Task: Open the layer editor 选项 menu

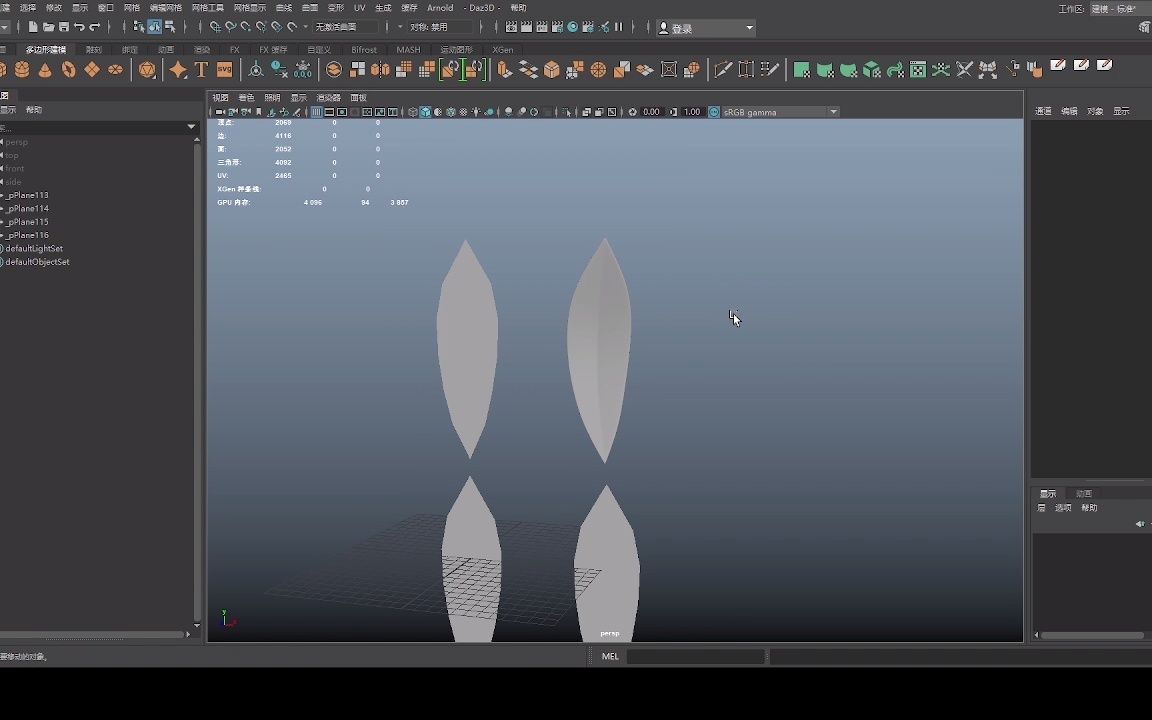Action: pos(1063,508)
